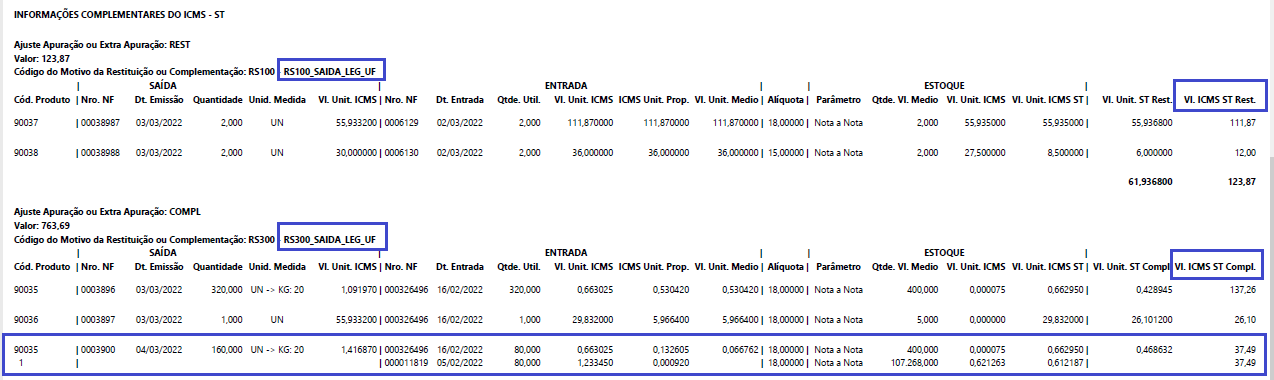The width and height of the screenshot is (1274, 380).
Task: Click product code 90038 row
Action: pyautogui.click(x=635, y=153)
